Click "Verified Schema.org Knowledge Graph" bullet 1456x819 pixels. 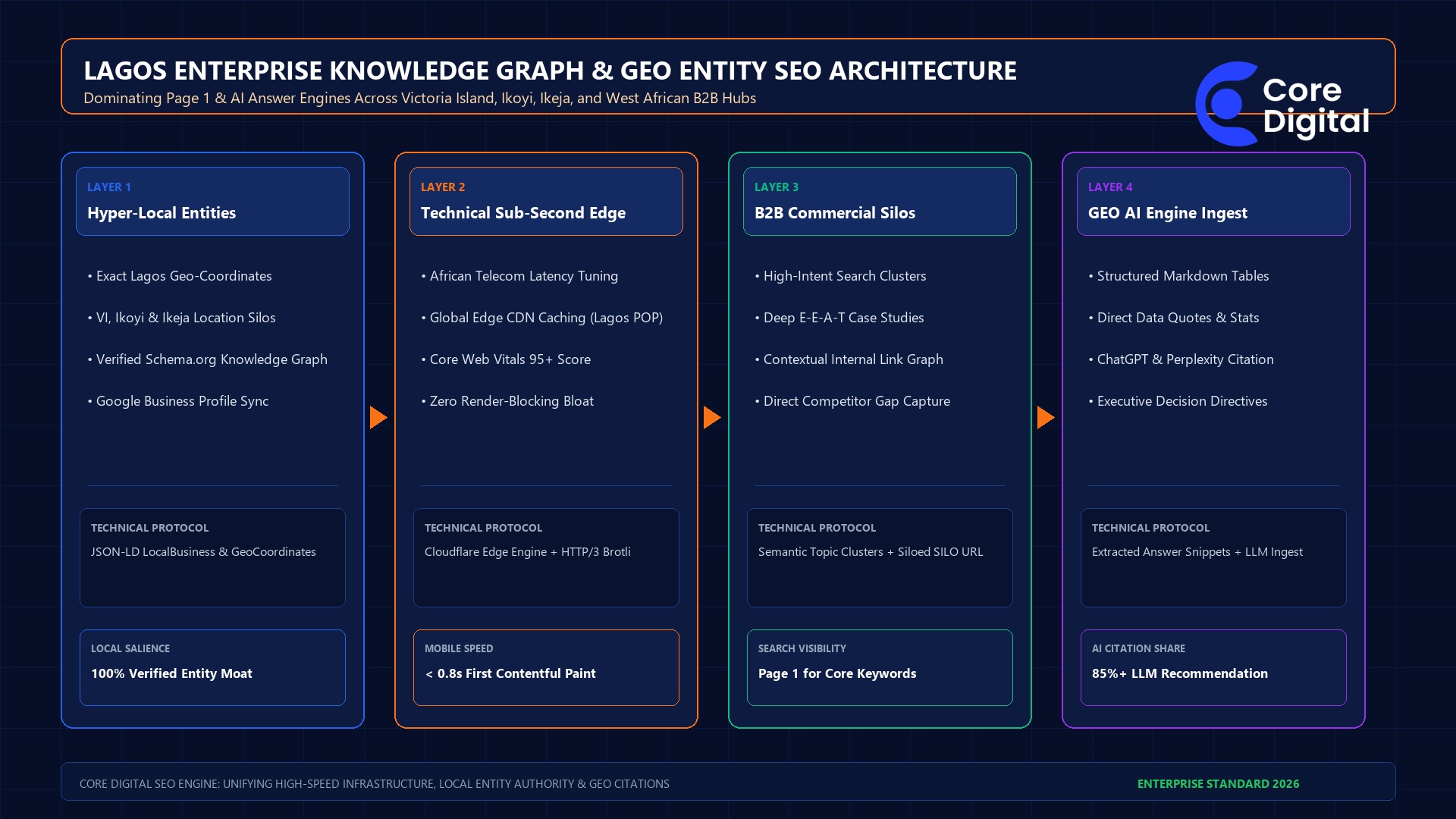(x=208, y=359)
